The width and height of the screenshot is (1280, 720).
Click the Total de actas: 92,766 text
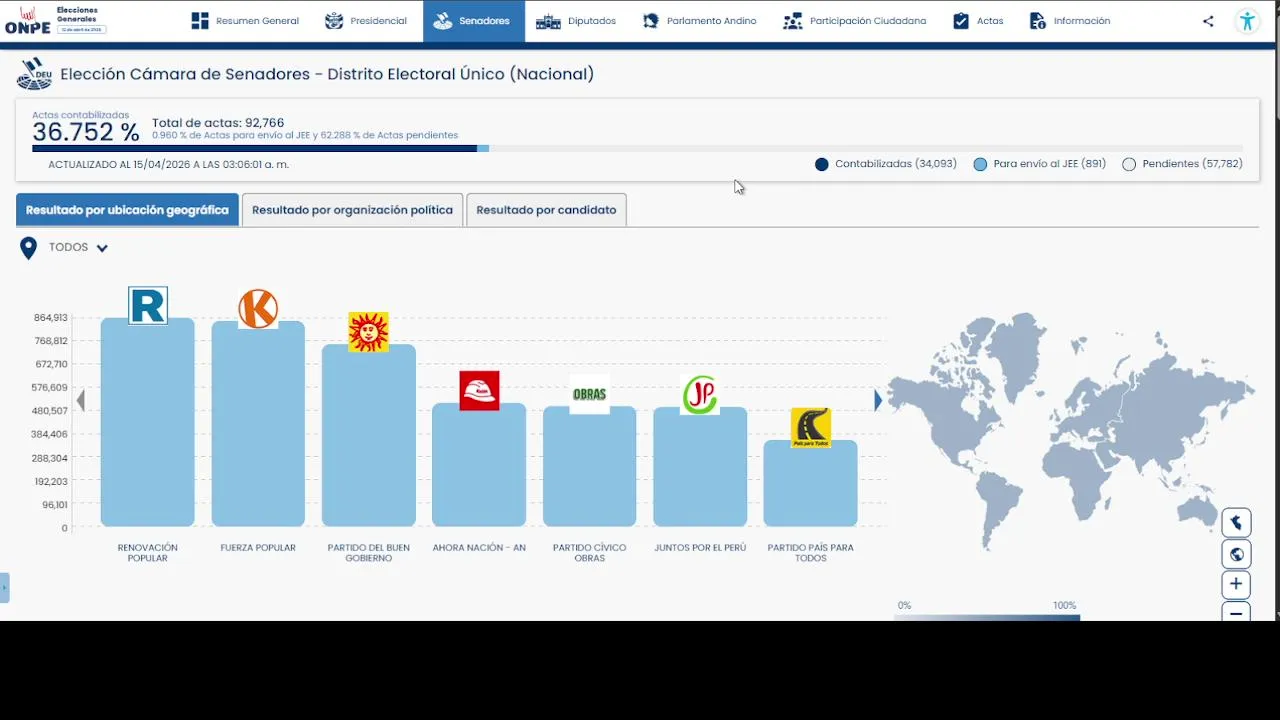tap(218, 123)
